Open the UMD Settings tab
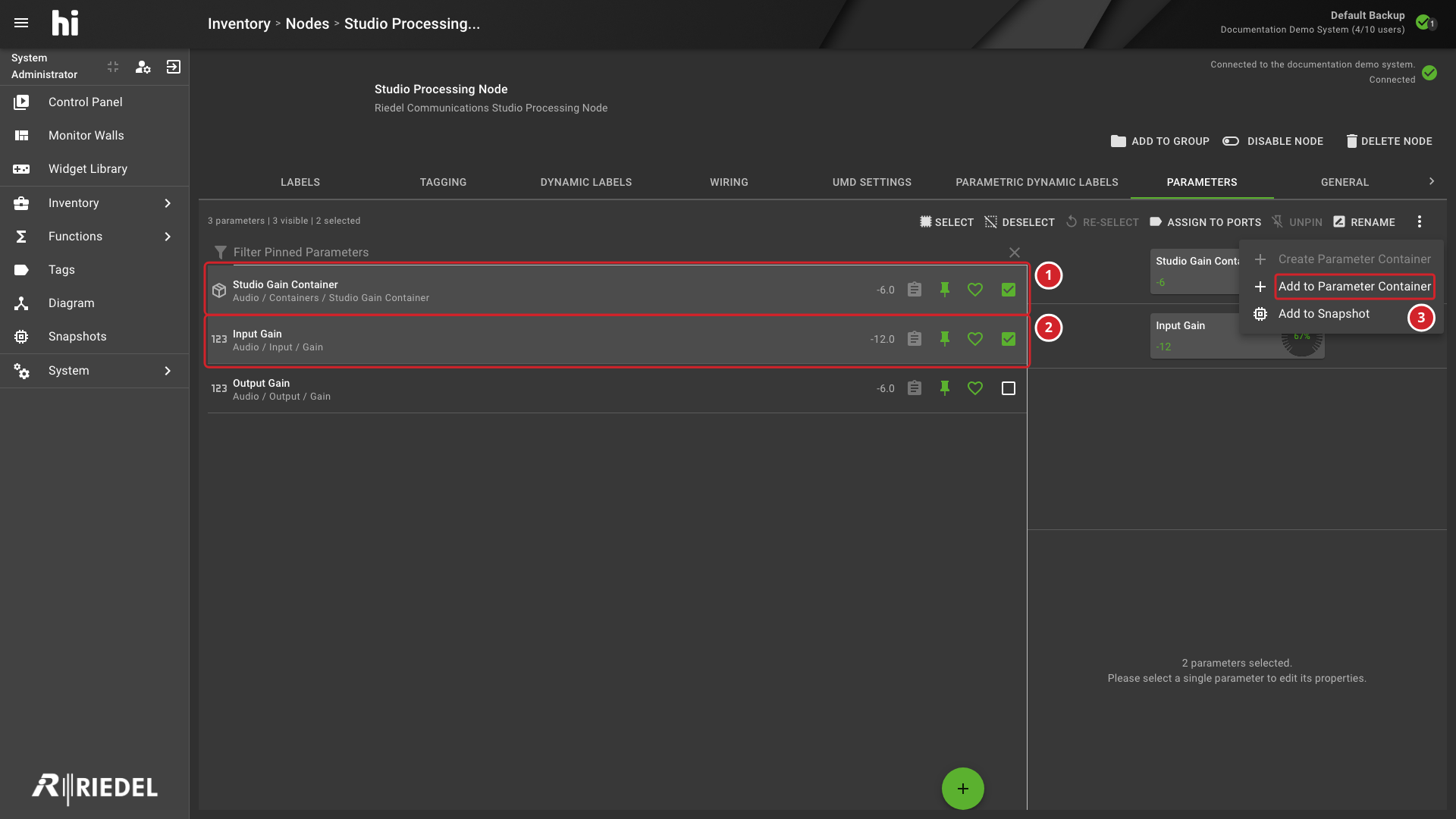Image resolution: width=1456 pixels, height=819 pixels. point(872,182)
